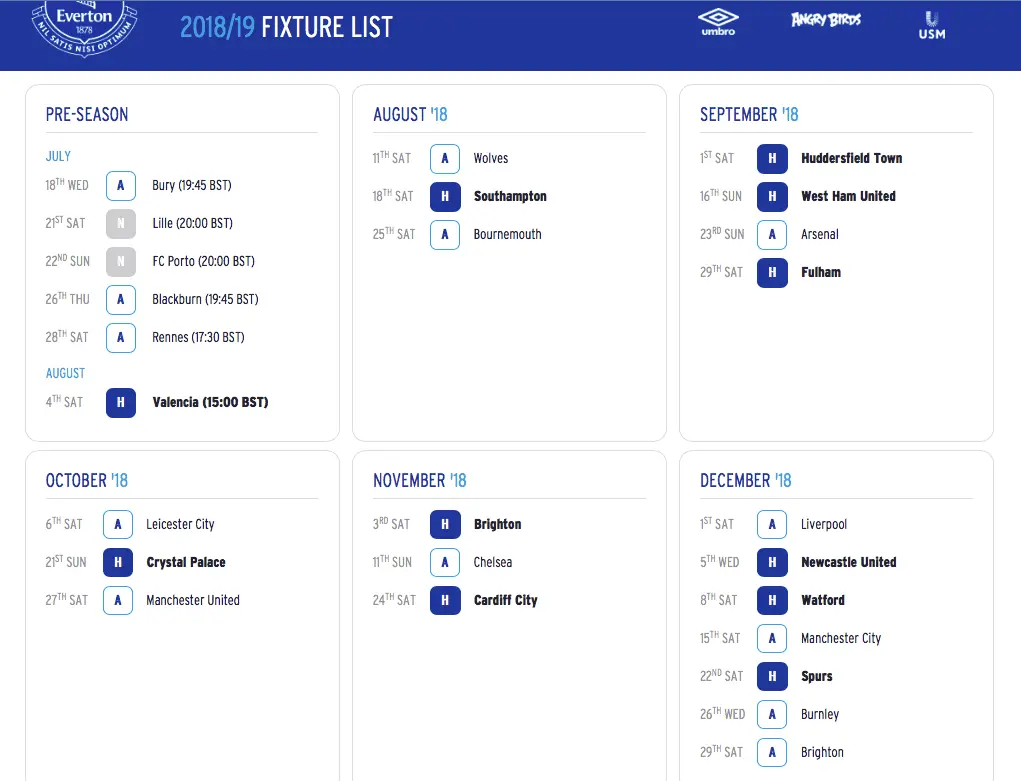Click the away badge next to Chelsea
This screenshot has height=781, width=1021.
[445, 562]
